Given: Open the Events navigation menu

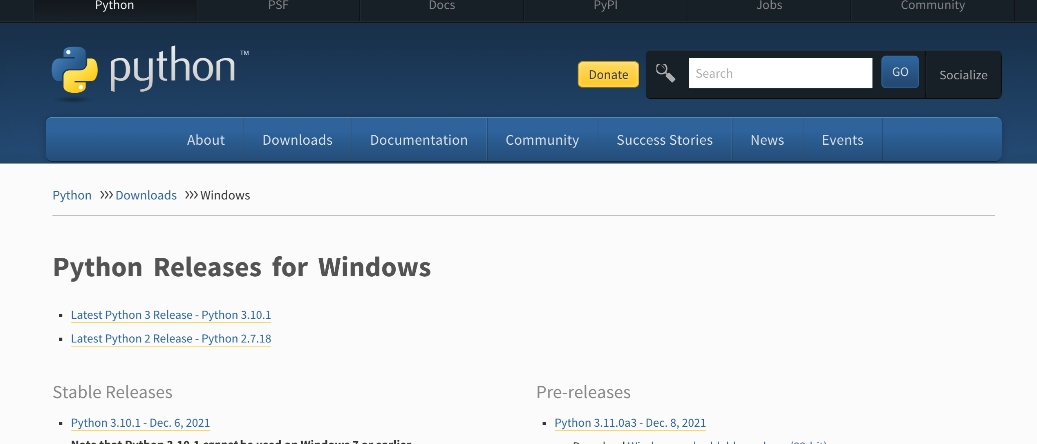Looking at the screenshot, I should click(843, 140).
